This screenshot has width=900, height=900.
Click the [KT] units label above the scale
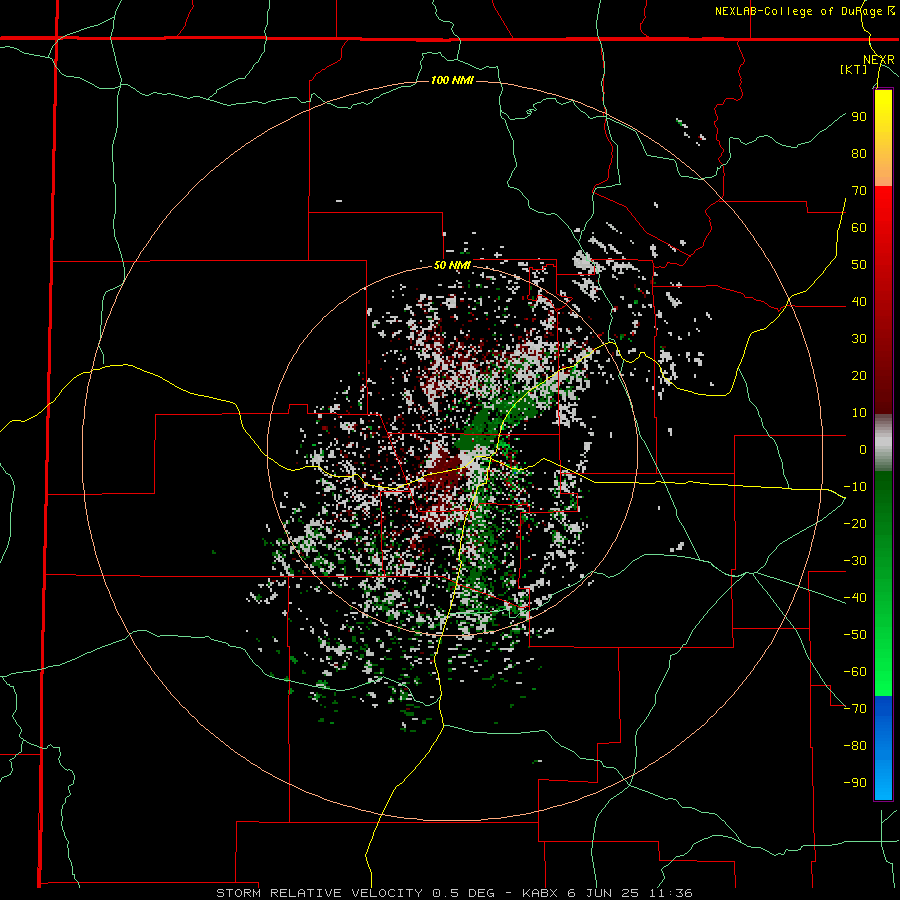(x=854, y=69)
